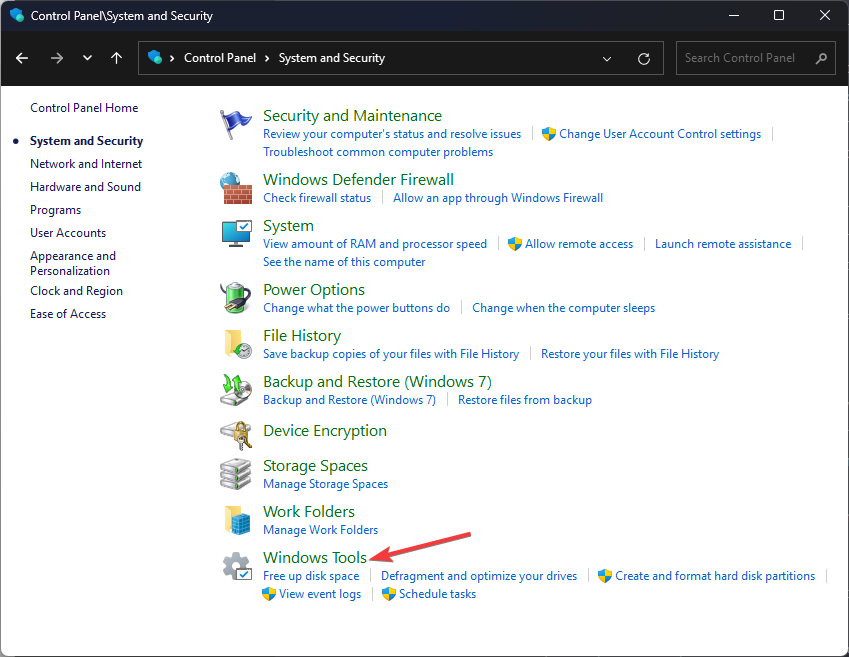Image resolution: width=849 pixels, height=657 pixels.
Task: Click Create and format hard disk partitions
Action: coord(715,576)
